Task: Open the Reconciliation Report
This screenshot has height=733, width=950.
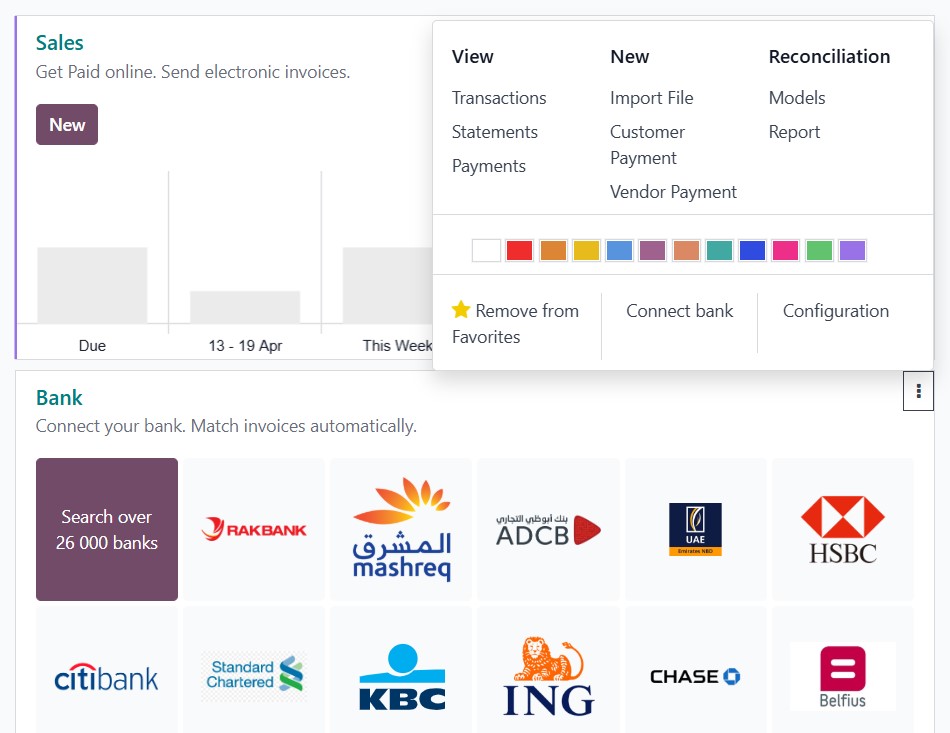Action: pyautogui.click(x=794, y=132)
